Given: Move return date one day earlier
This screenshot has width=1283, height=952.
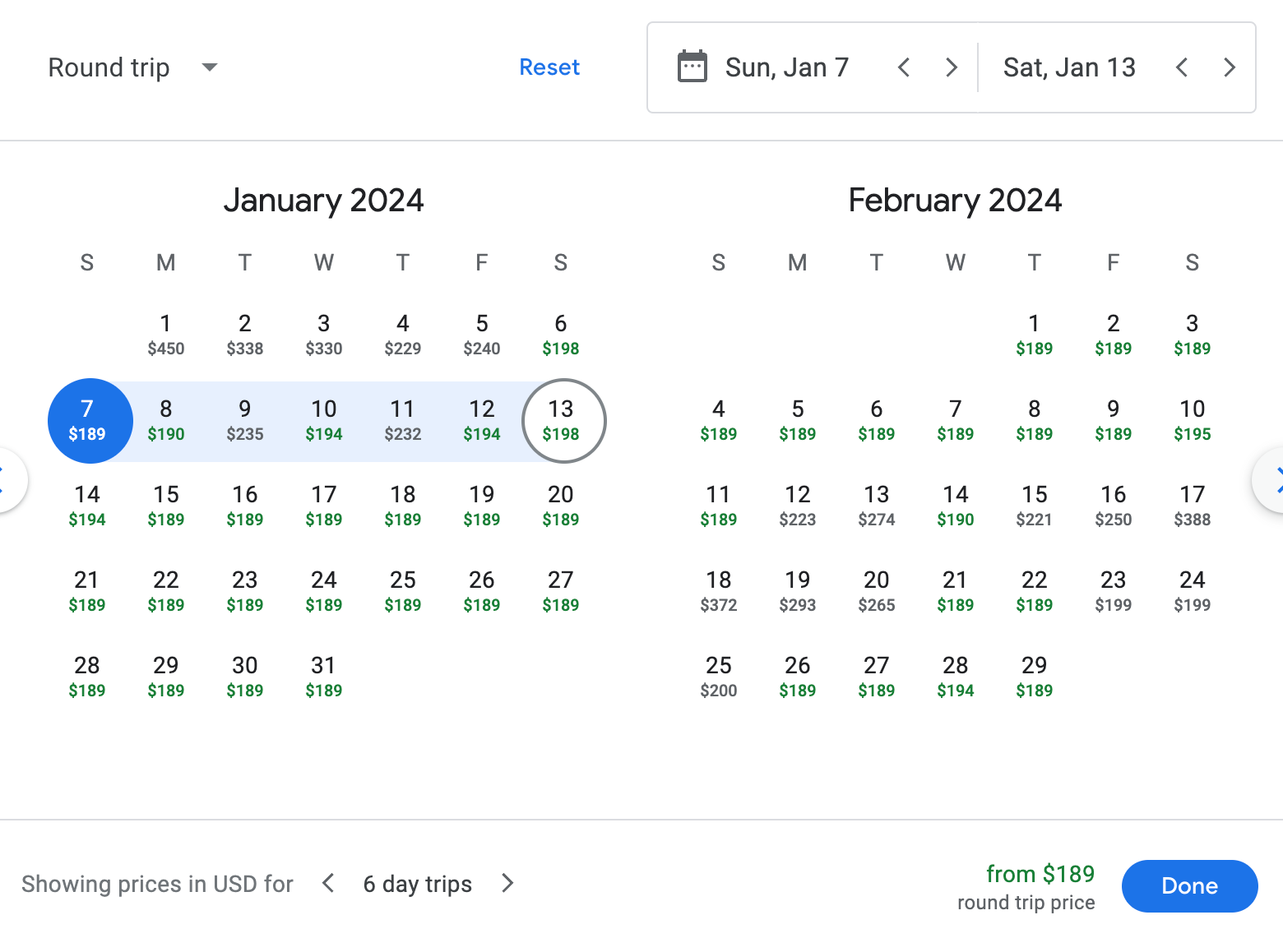Looking at the screenshot, I should (x=1182, y=67).
